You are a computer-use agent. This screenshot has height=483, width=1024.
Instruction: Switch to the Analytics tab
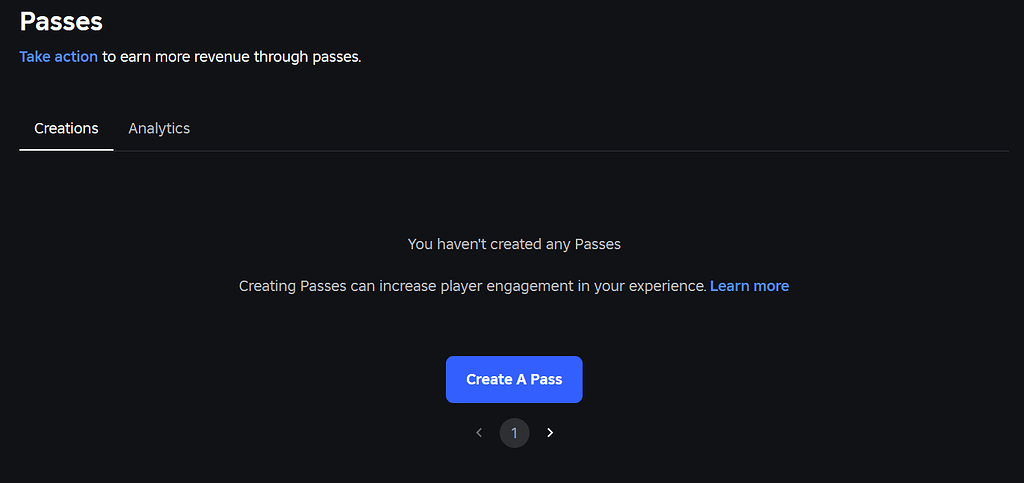[159, 129]
